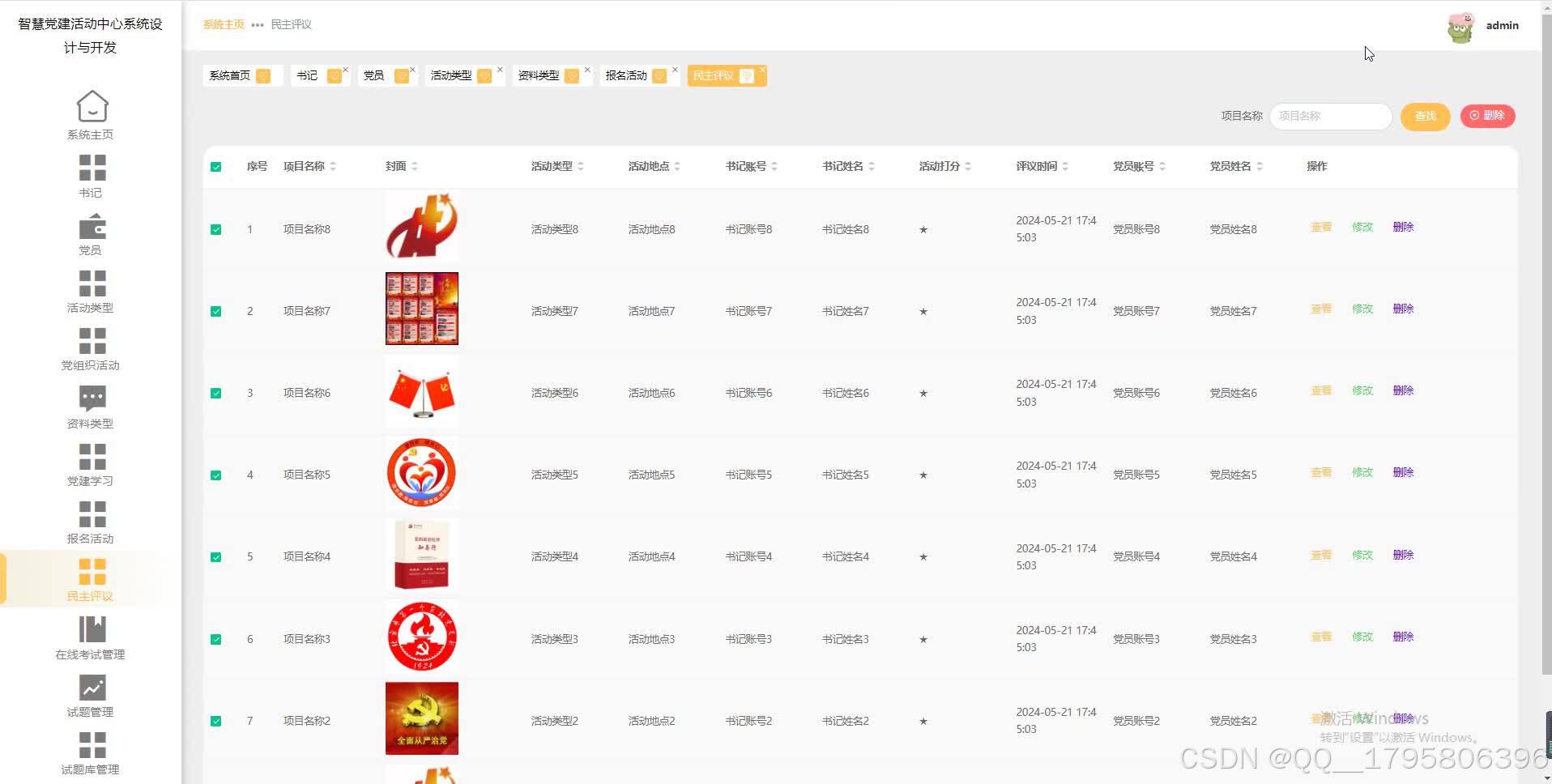Sort by 党员账号 column
The width and height of the screenshot is (1552, 784).
[x=1162, y=167]
